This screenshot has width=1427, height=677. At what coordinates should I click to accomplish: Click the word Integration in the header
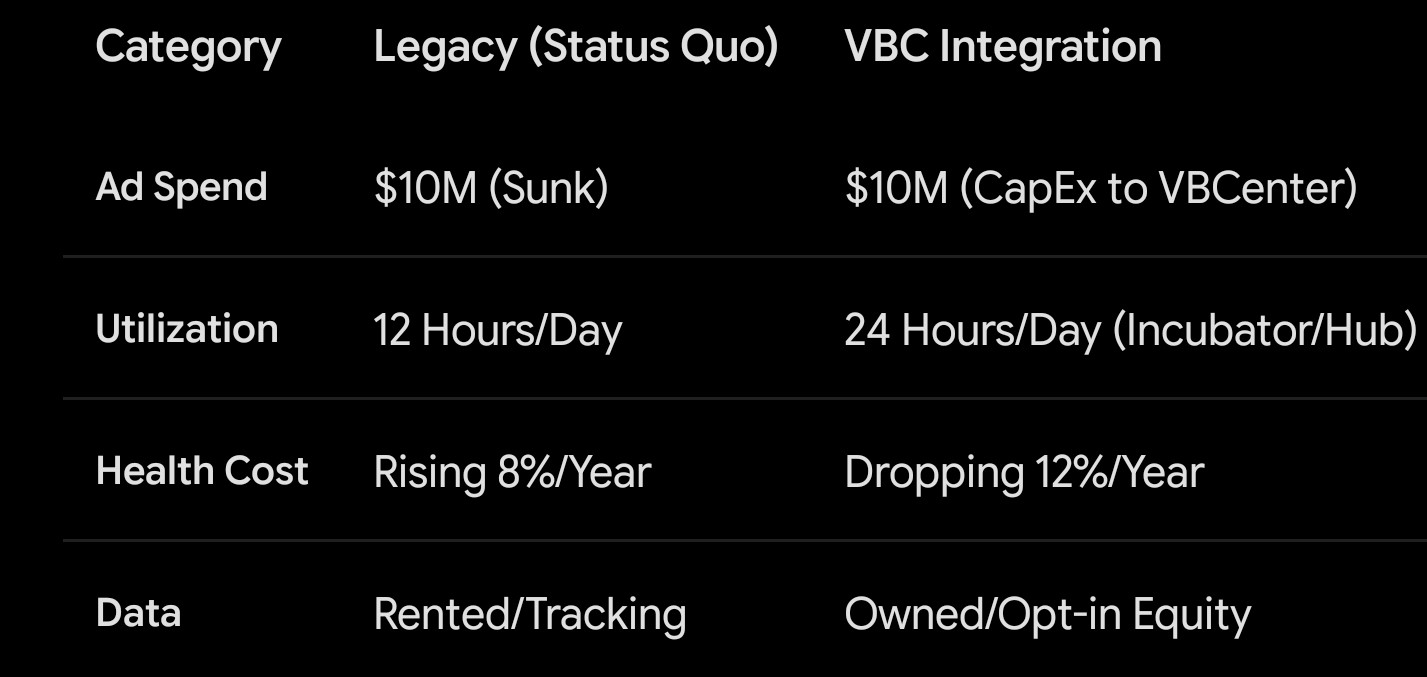coord(1051,48)
